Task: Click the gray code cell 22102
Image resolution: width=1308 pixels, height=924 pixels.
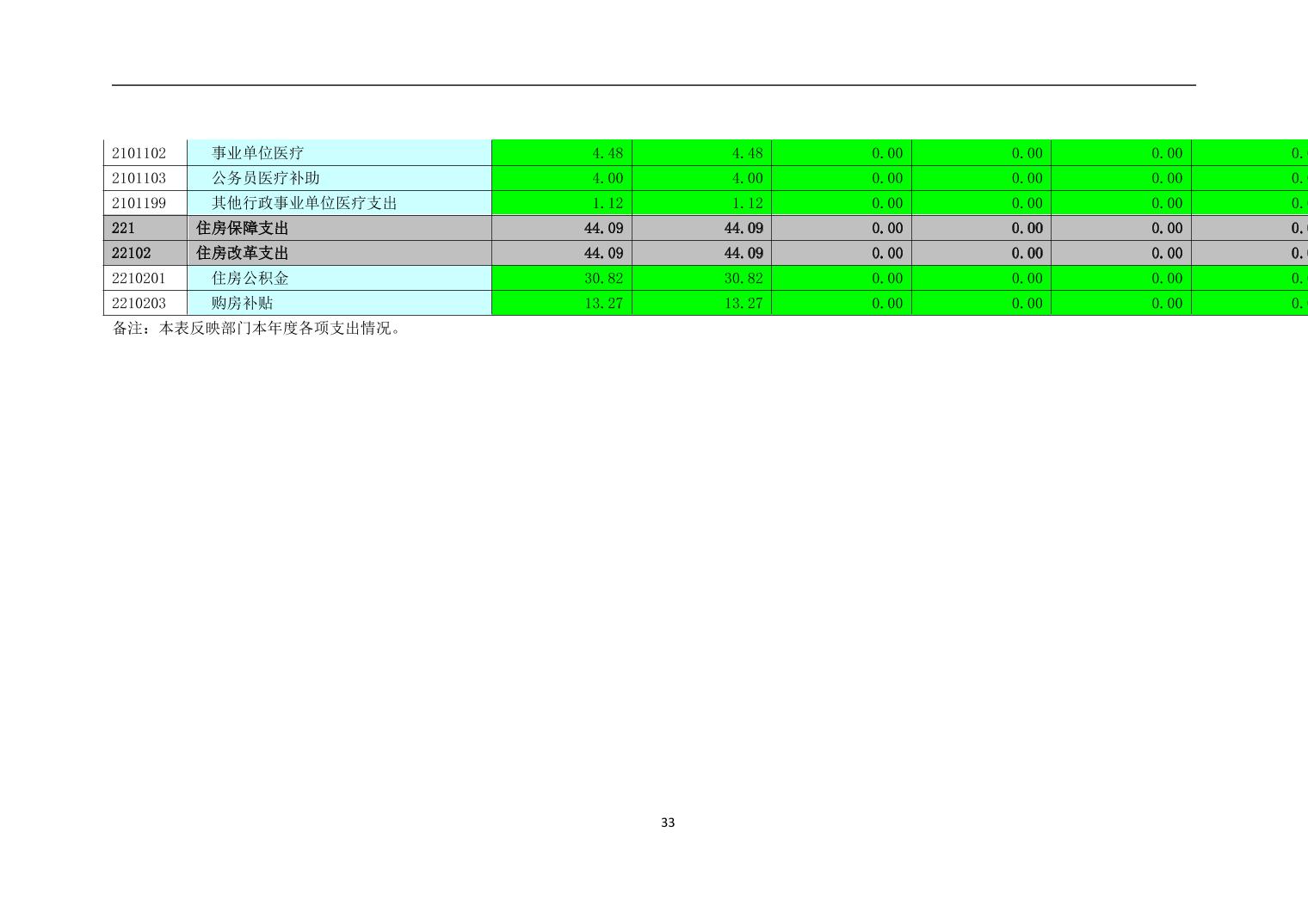Action: click(x=132, y=253)
